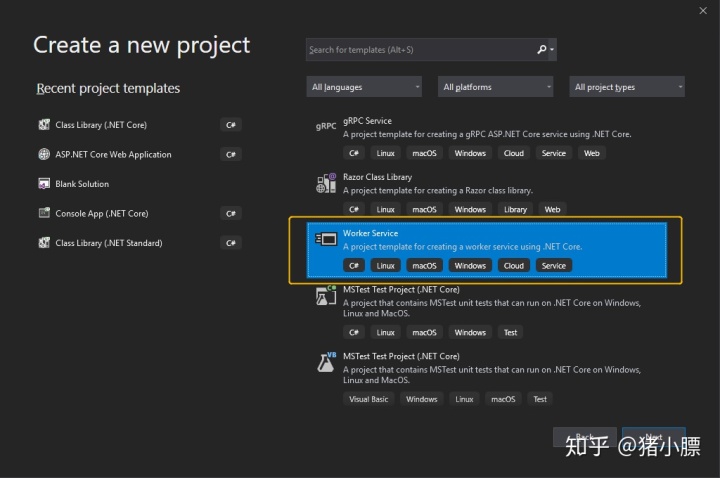Click the Worker Service description text

click(462, 247)
